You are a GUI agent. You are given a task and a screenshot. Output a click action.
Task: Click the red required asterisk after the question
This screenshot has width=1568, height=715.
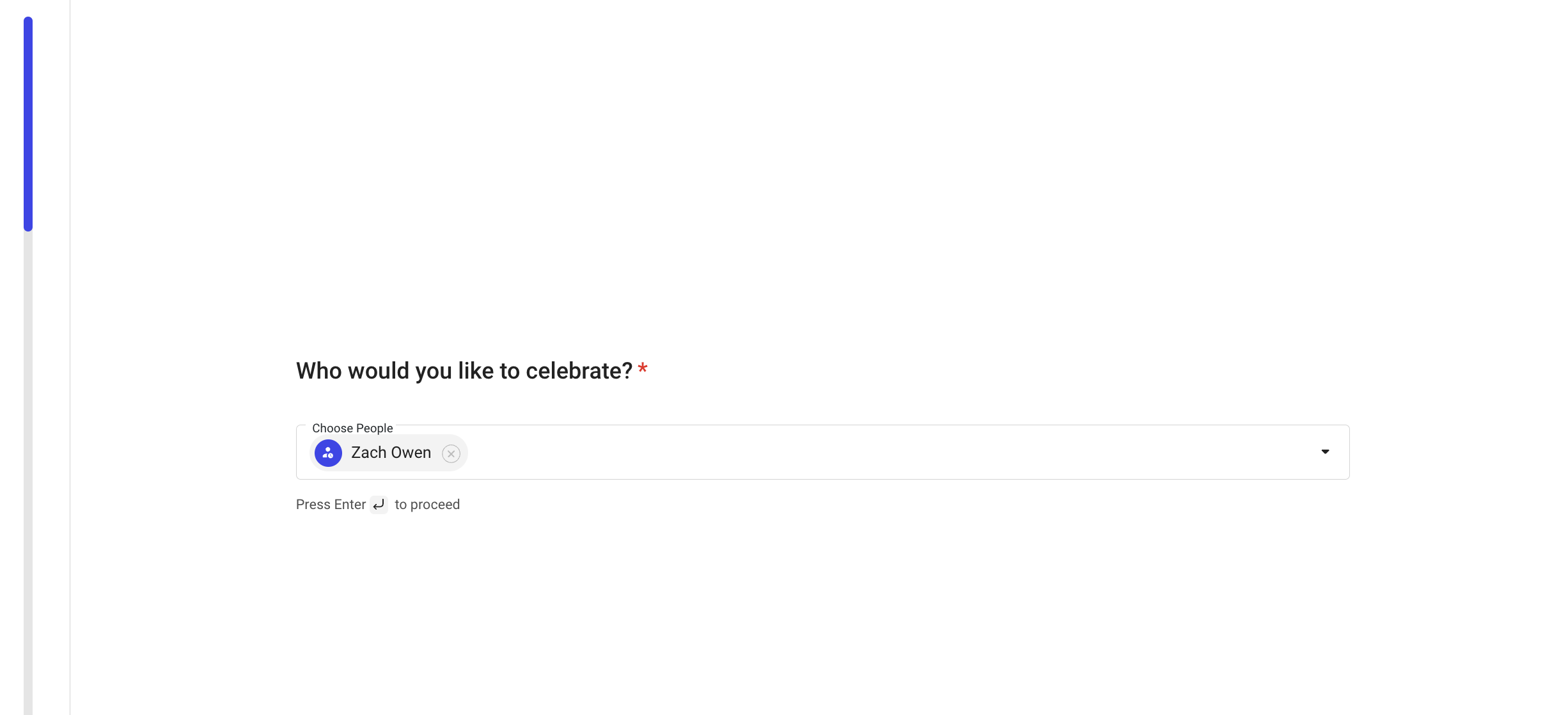[643, 368]
